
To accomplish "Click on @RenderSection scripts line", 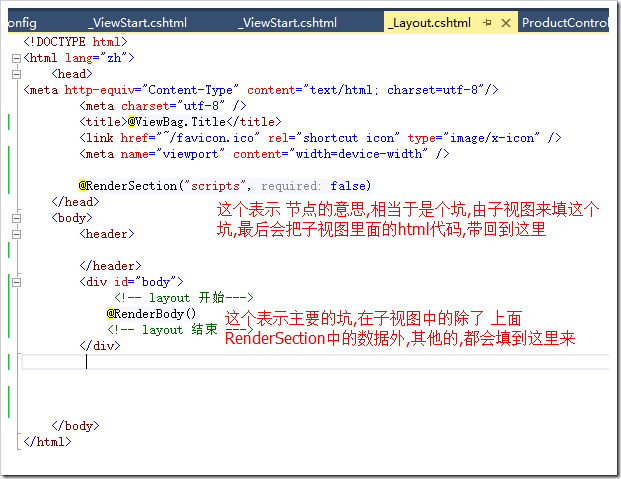I will 225,186.
